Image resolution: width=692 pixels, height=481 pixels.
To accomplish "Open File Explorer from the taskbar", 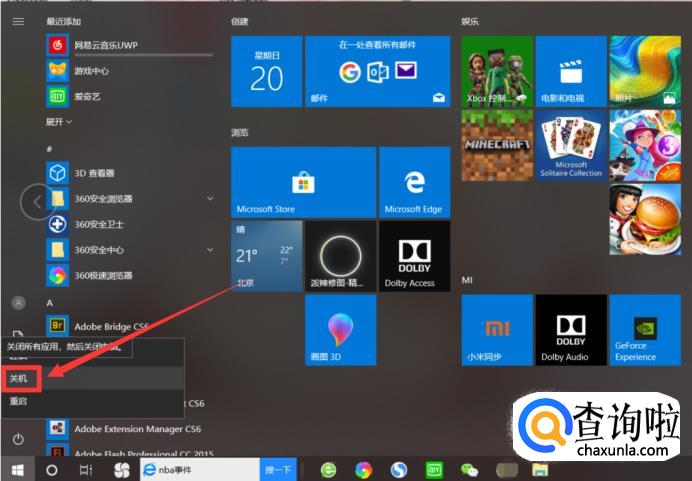I will coord(540,470).
